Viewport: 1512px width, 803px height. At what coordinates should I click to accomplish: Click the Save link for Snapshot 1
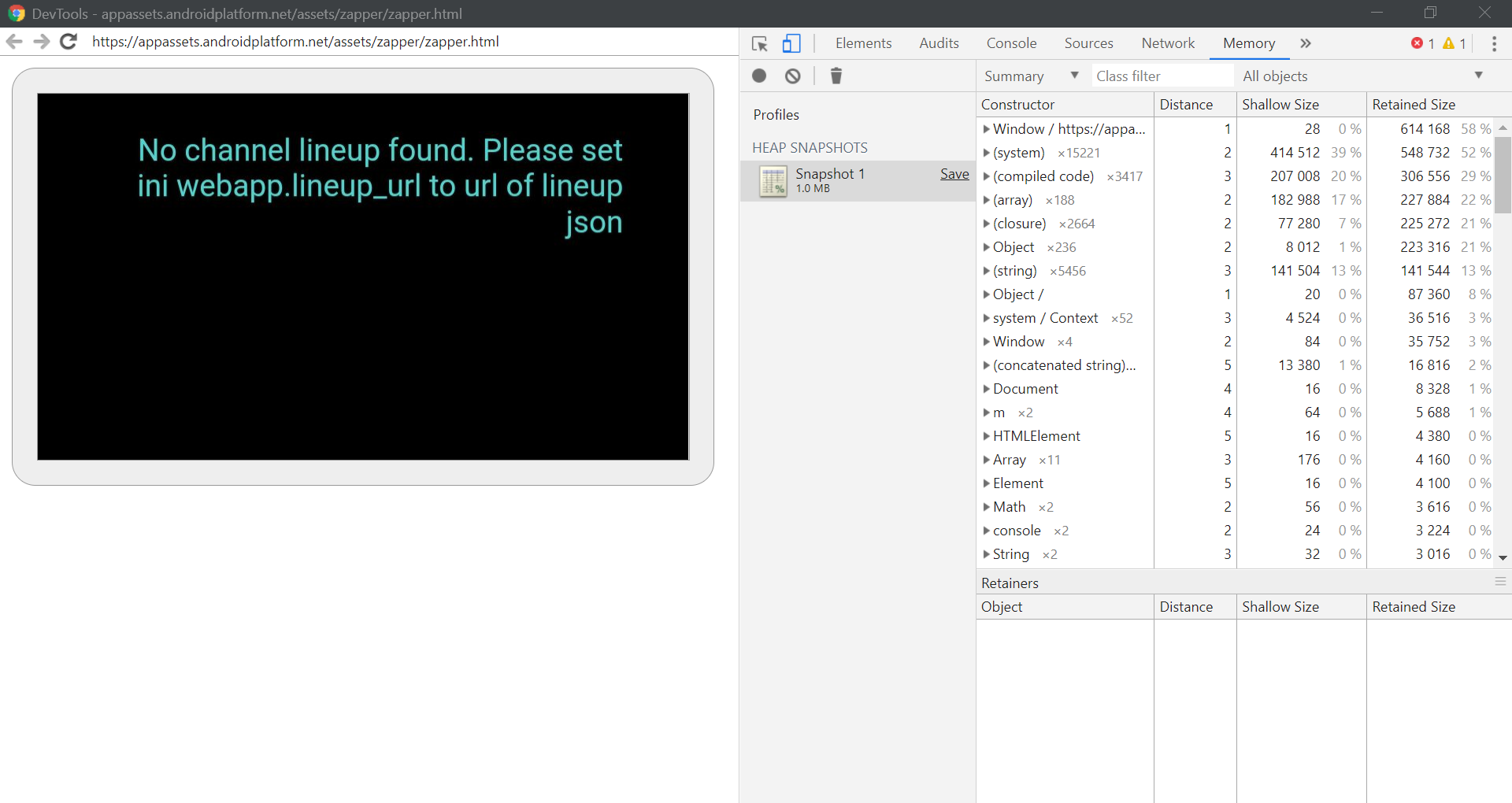coord(954,174)
